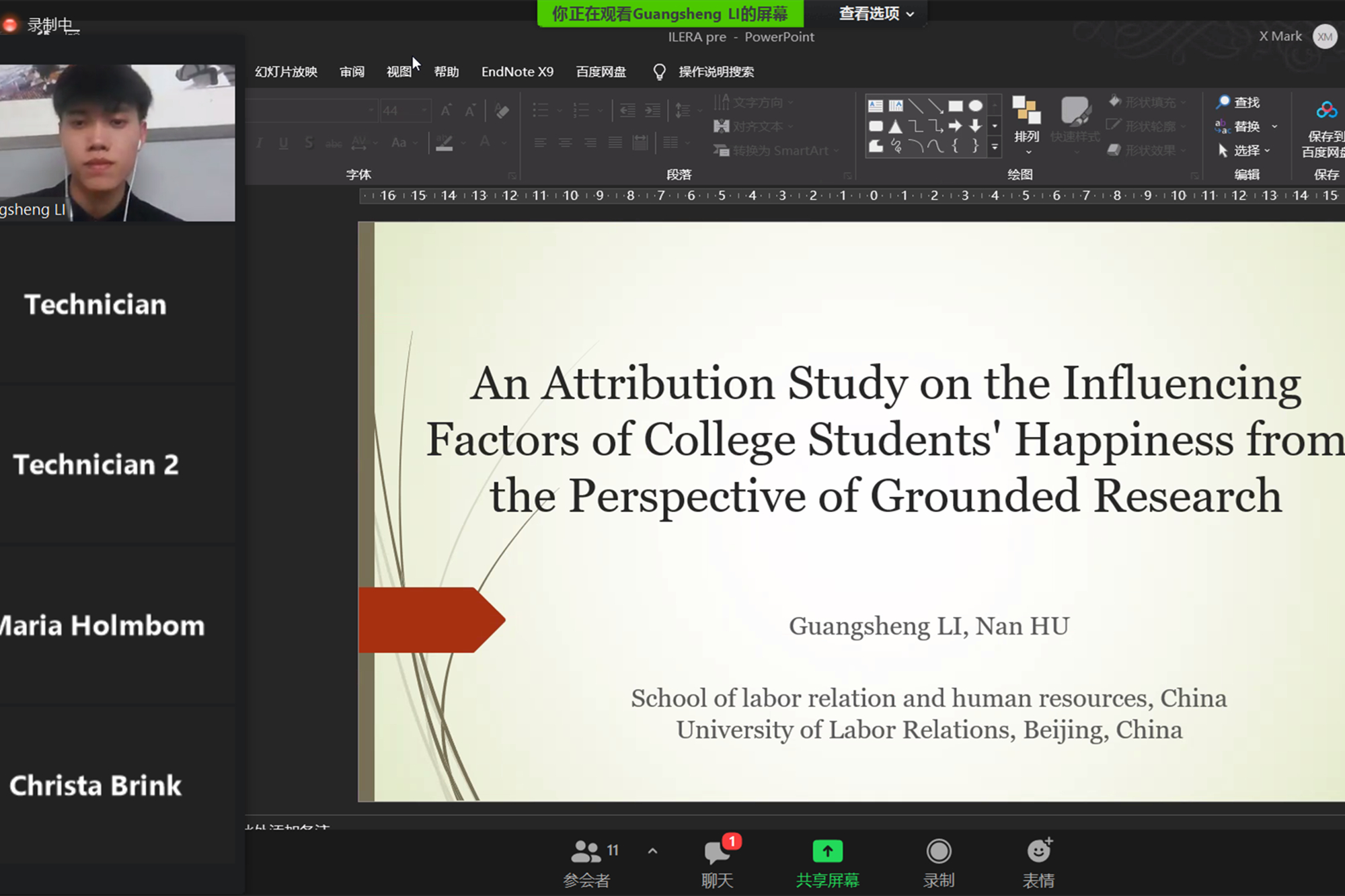The width and height of the screenshot is (1345, 896).
Task: Open the Replace (替换) dropdown arrow
Action: 1274,126
